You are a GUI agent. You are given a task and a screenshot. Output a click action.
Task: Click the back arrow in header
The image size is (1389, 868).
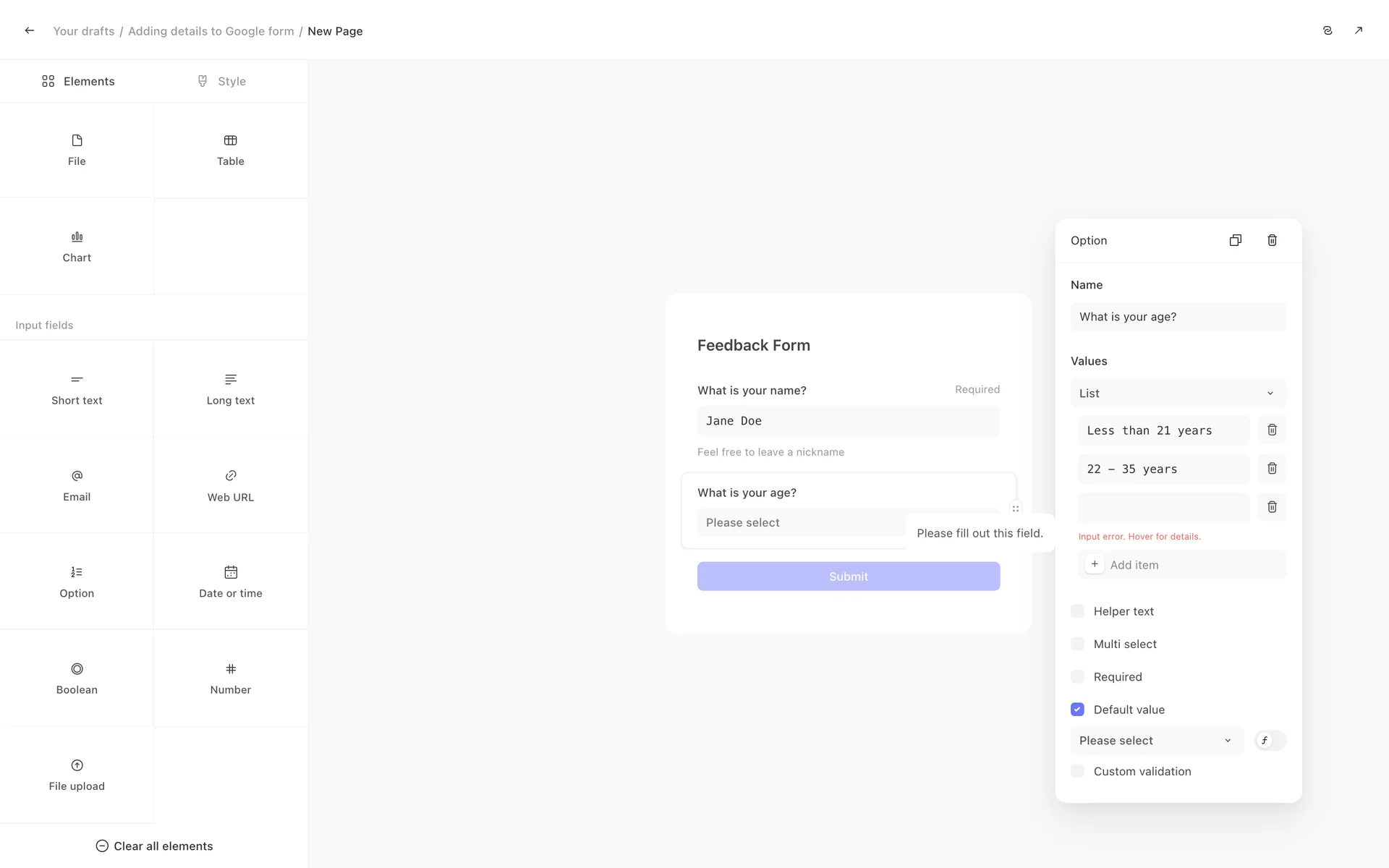click(30, 30)
